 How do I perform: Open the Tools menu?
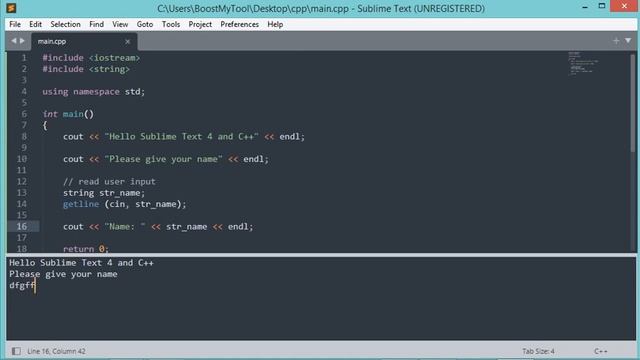point(171,24)
